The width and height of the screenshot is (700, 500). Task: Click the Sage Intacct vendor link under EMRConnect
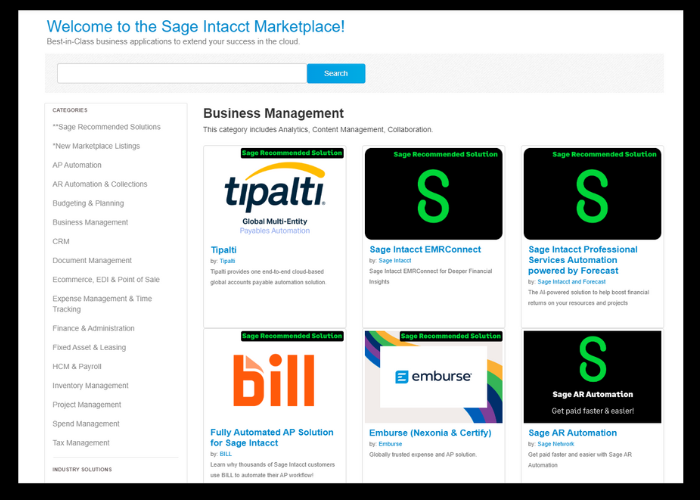[395, 261]
